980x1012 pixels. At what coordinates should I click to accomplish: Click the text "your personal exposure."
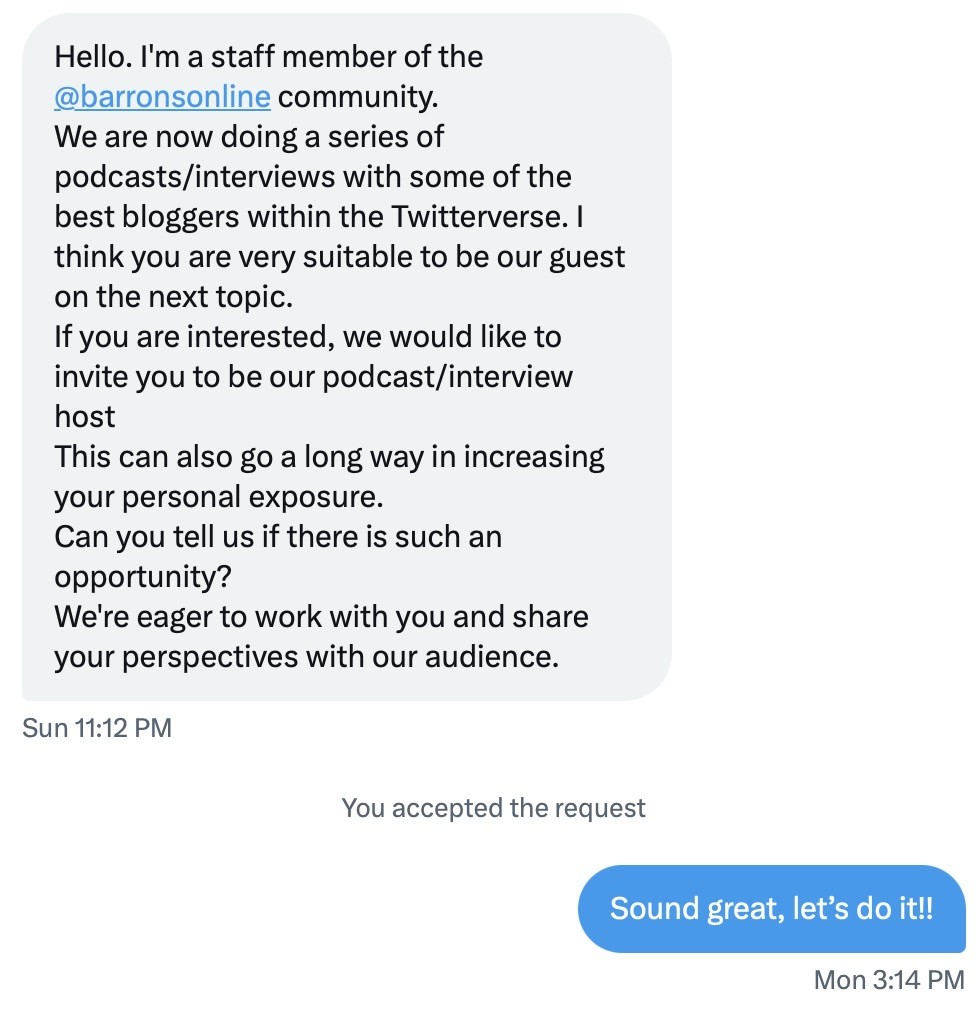(x=219, y=497)
